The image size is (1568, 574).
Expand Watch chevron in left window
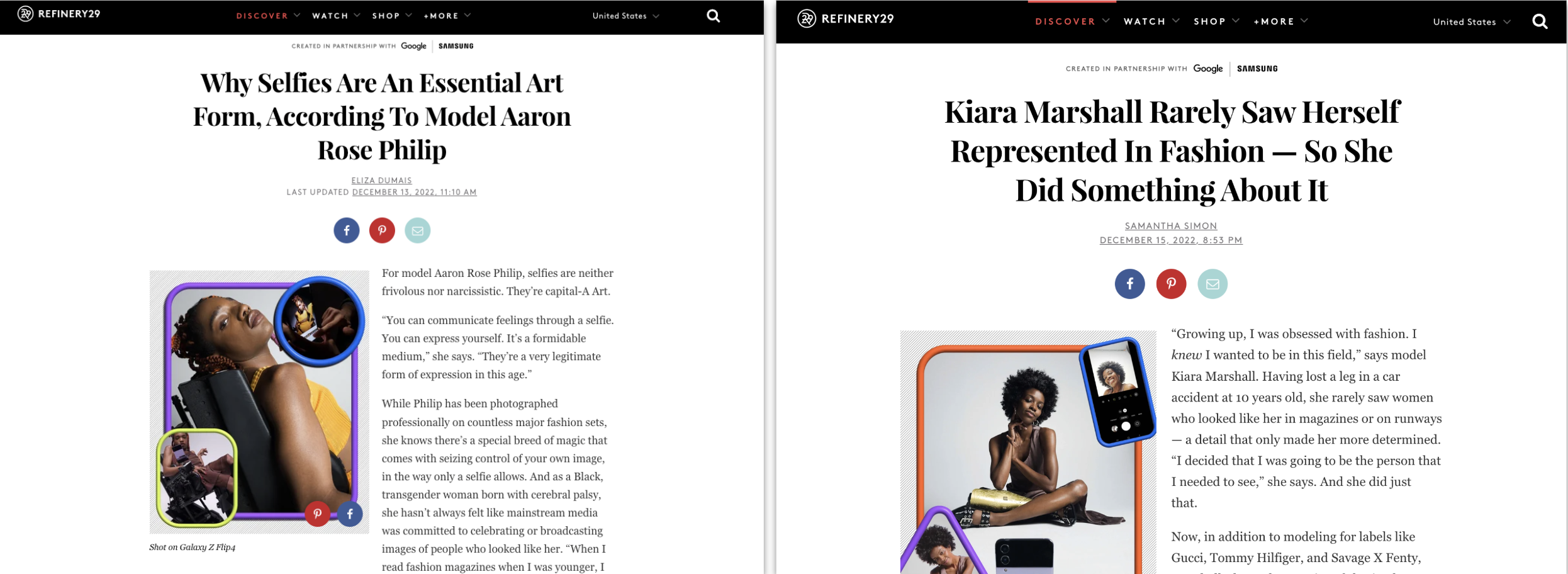coord(357,15)
